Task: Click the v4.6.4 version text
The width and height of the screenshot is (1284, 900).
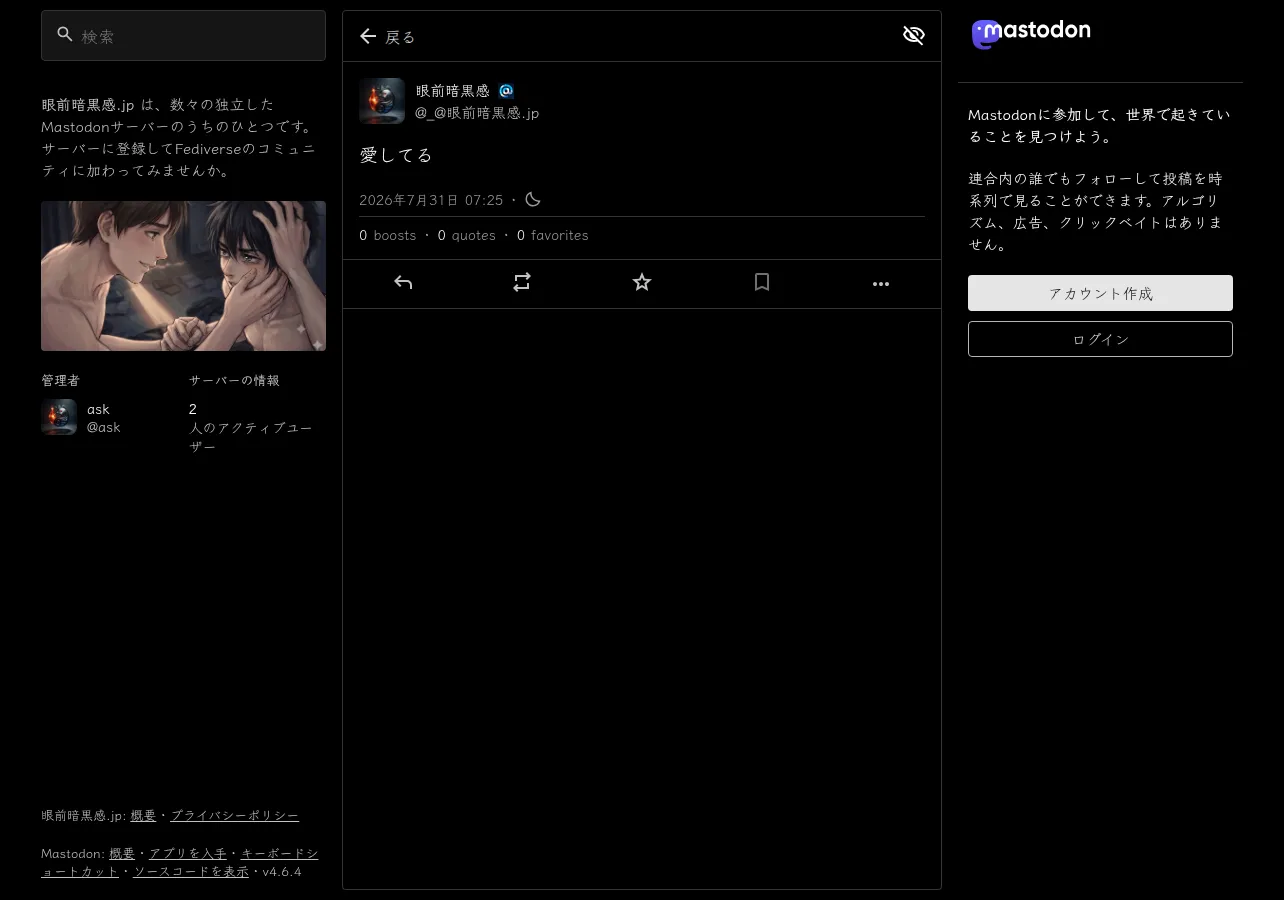Action: tap(282, 872)
